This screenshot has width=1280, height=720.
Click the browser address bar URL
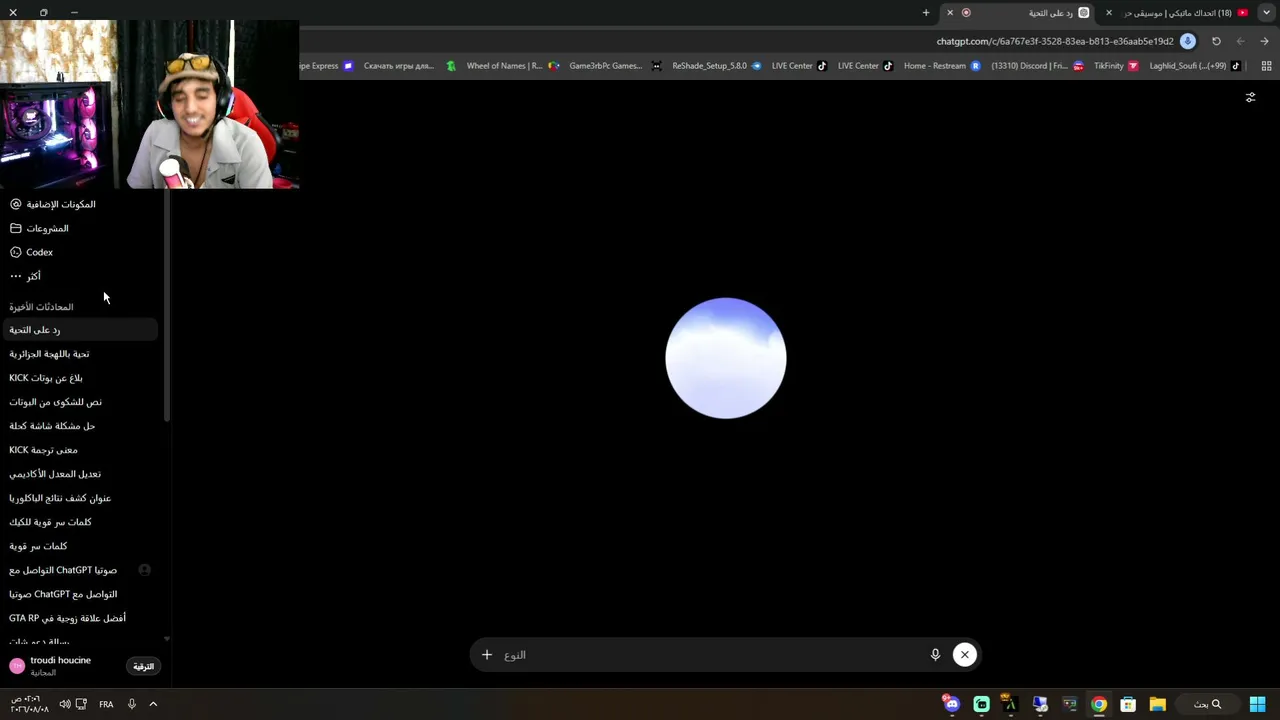point(1055,41)
